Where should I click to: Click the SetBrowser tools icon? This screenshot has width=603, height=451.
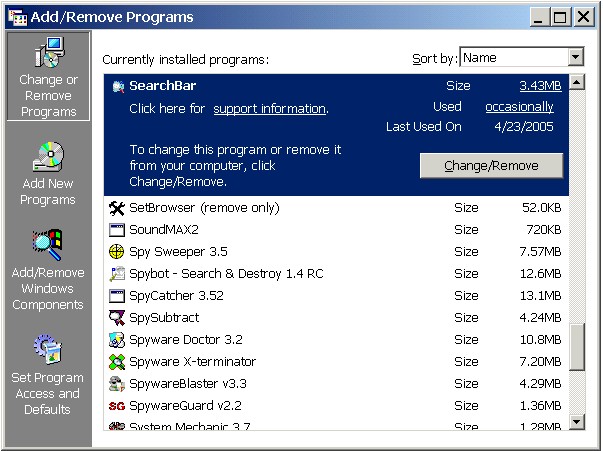[117, 208]
